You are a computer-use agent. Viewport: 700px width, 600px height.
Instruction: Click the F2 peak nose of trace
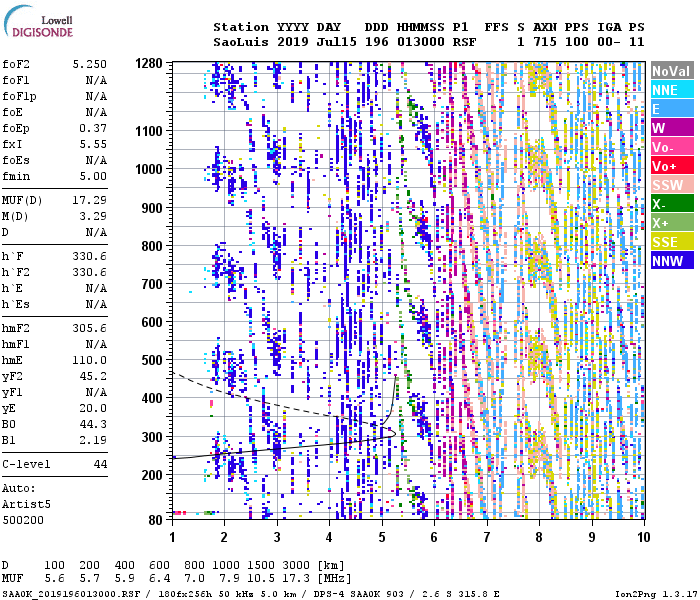pos(395,433)
